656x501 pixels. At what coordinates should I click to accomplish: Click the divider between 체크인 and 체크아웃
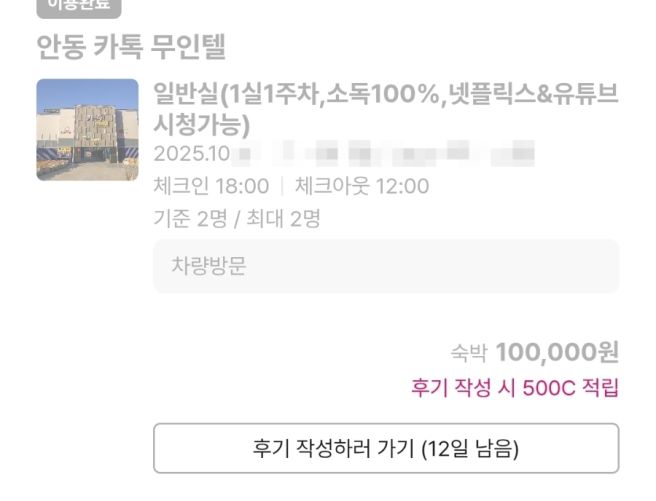point(282,186)
